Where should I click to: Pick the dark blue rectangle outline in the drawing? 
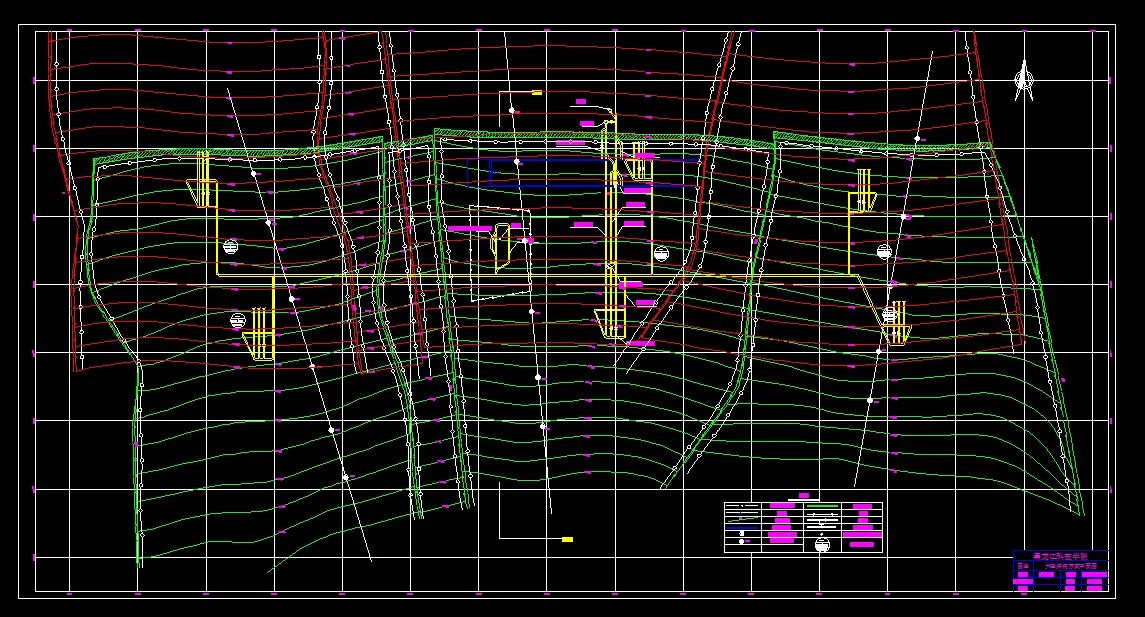(x=583, y=172)
